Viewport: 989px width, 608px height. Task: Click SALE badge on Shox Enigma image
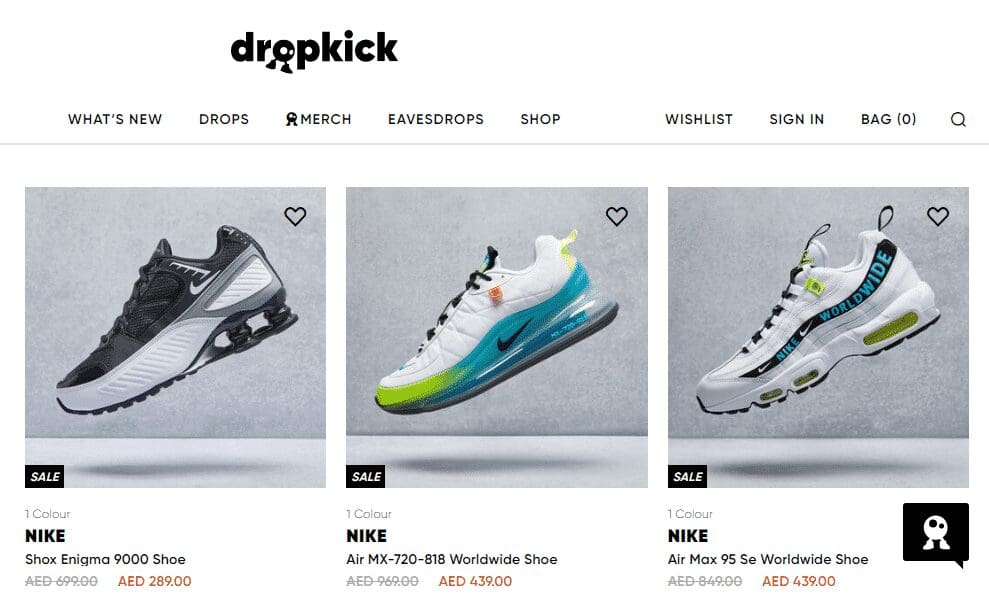45,476
